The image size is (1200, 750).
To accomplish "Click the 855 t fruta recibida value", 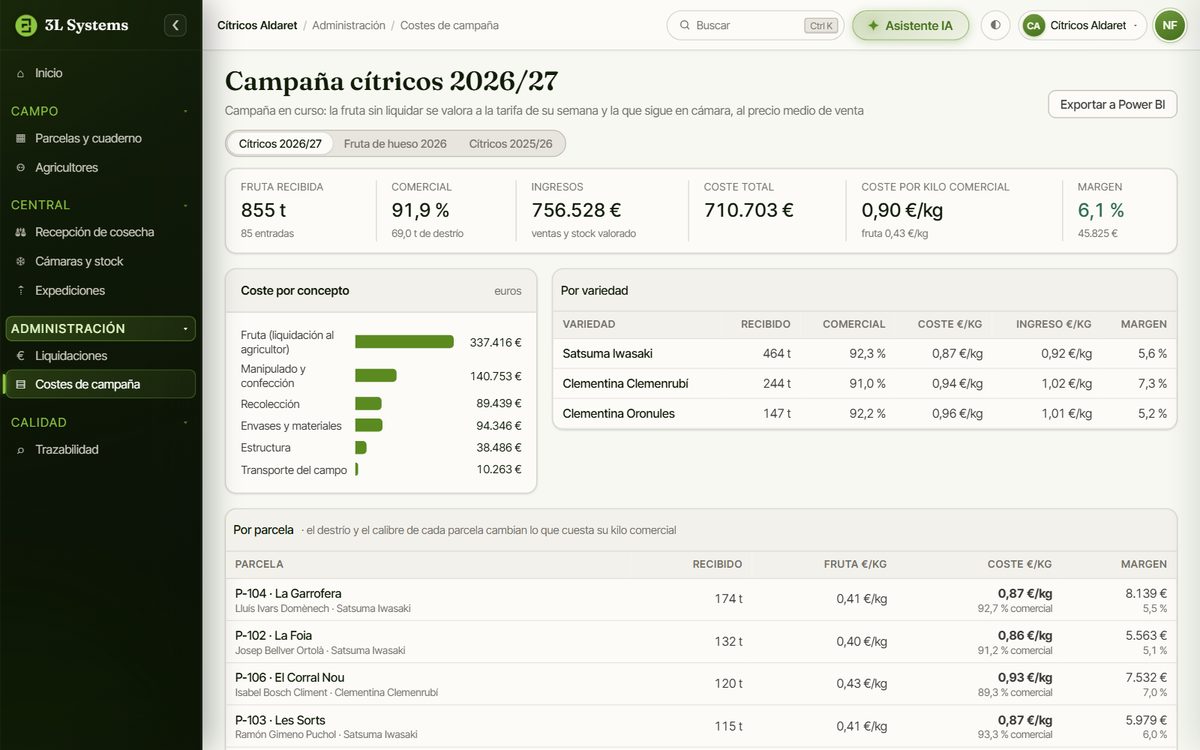I will pos(264,210).
